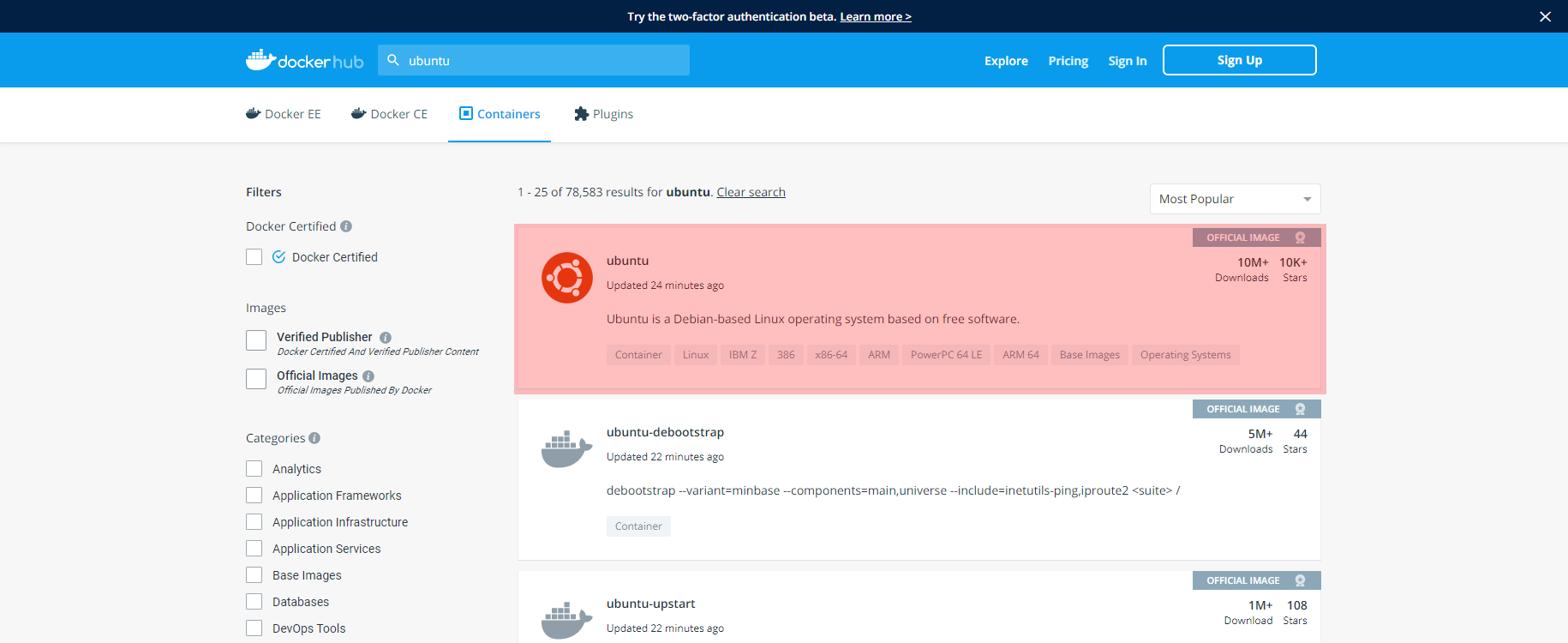Click ubuntu-upstart's official image ribbon icon
Image resolution: width=1568 pixels, height=643 pixels.
point(1300,580)
